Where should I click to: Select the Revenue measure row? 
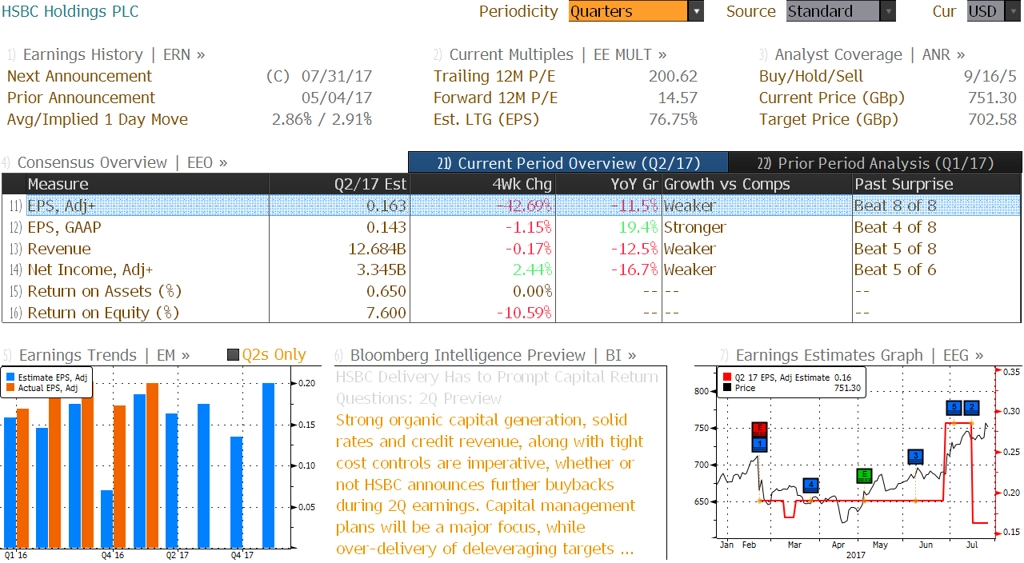pyautogui.click(x=511, y=249)
